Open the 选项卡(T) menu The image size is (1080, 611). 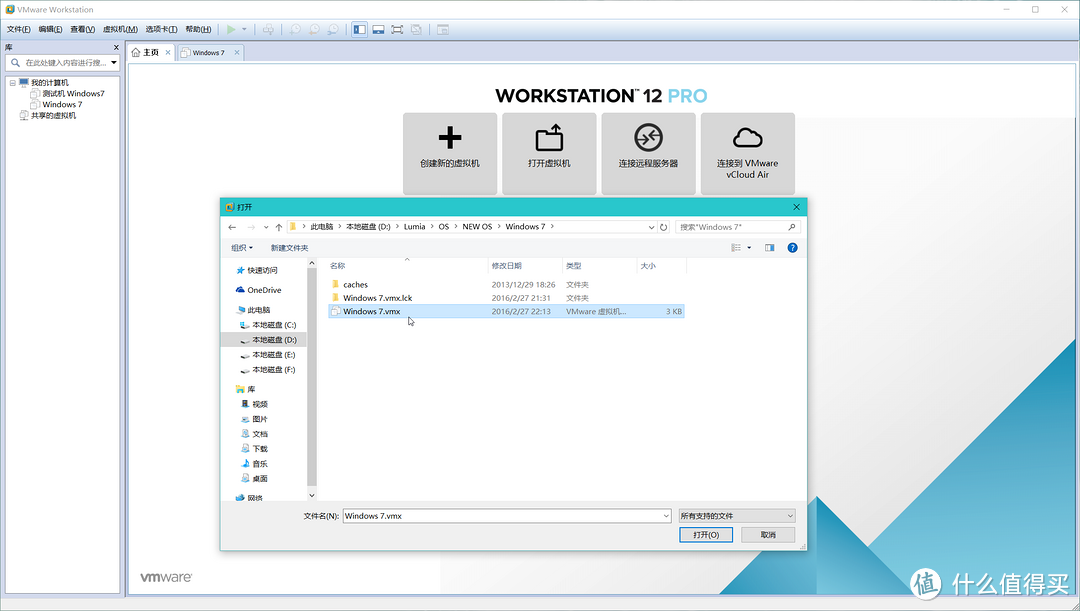click(161, 29)
